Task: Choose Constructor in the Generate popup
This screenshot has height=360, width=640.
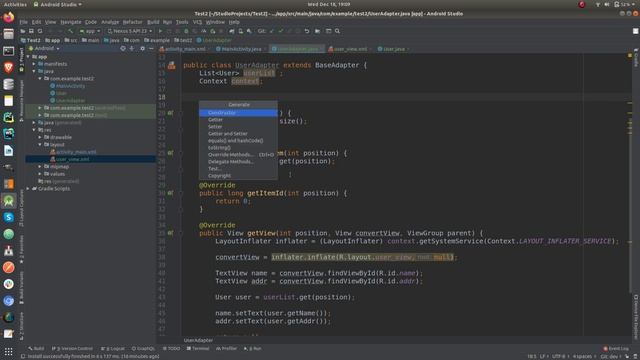Action: point(238,113)
